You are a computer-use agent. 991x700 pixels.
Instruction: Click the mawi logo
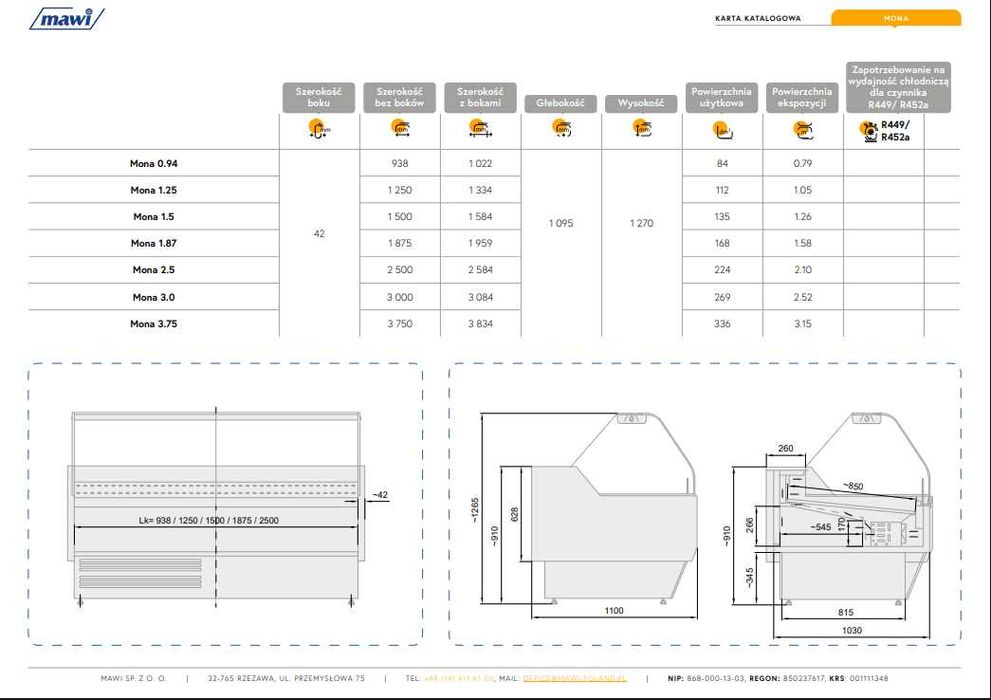pos(67,18)
